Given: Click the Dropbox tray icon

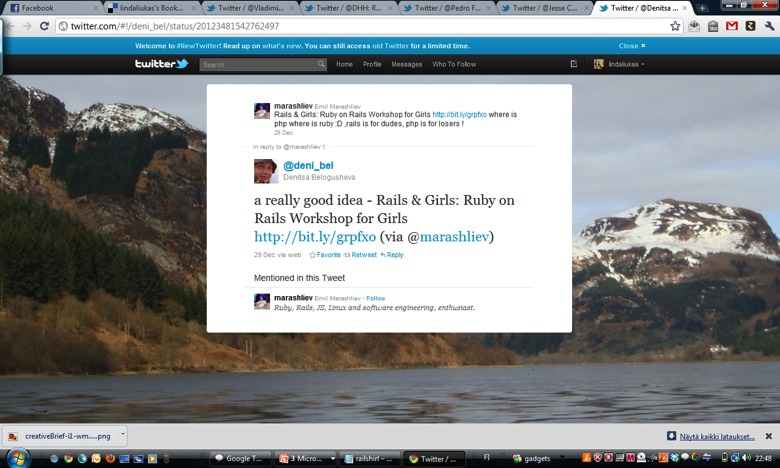Looking at the screenshot, I should [x=675, y=458].
